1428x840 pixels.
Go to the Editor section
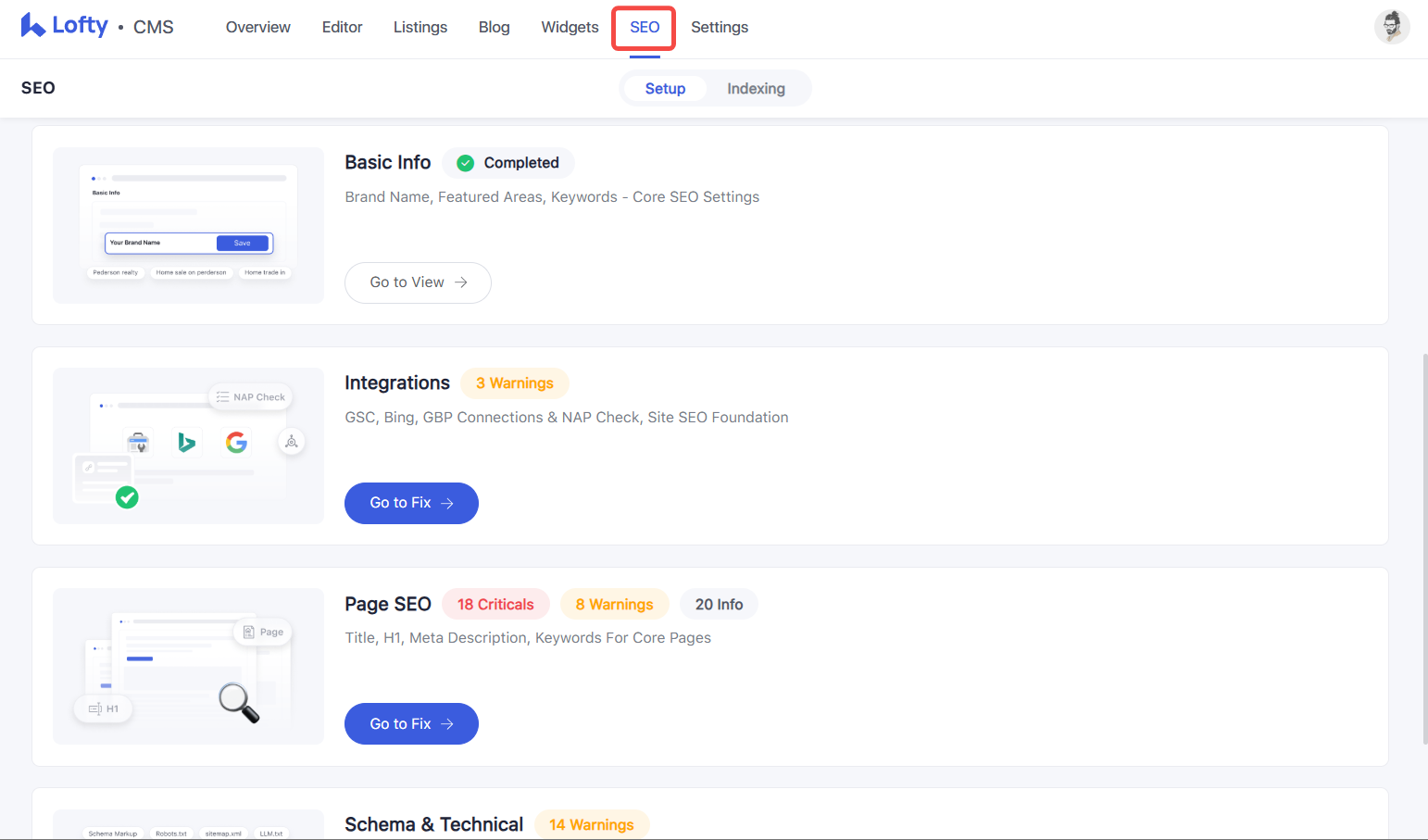coord(342,28)
